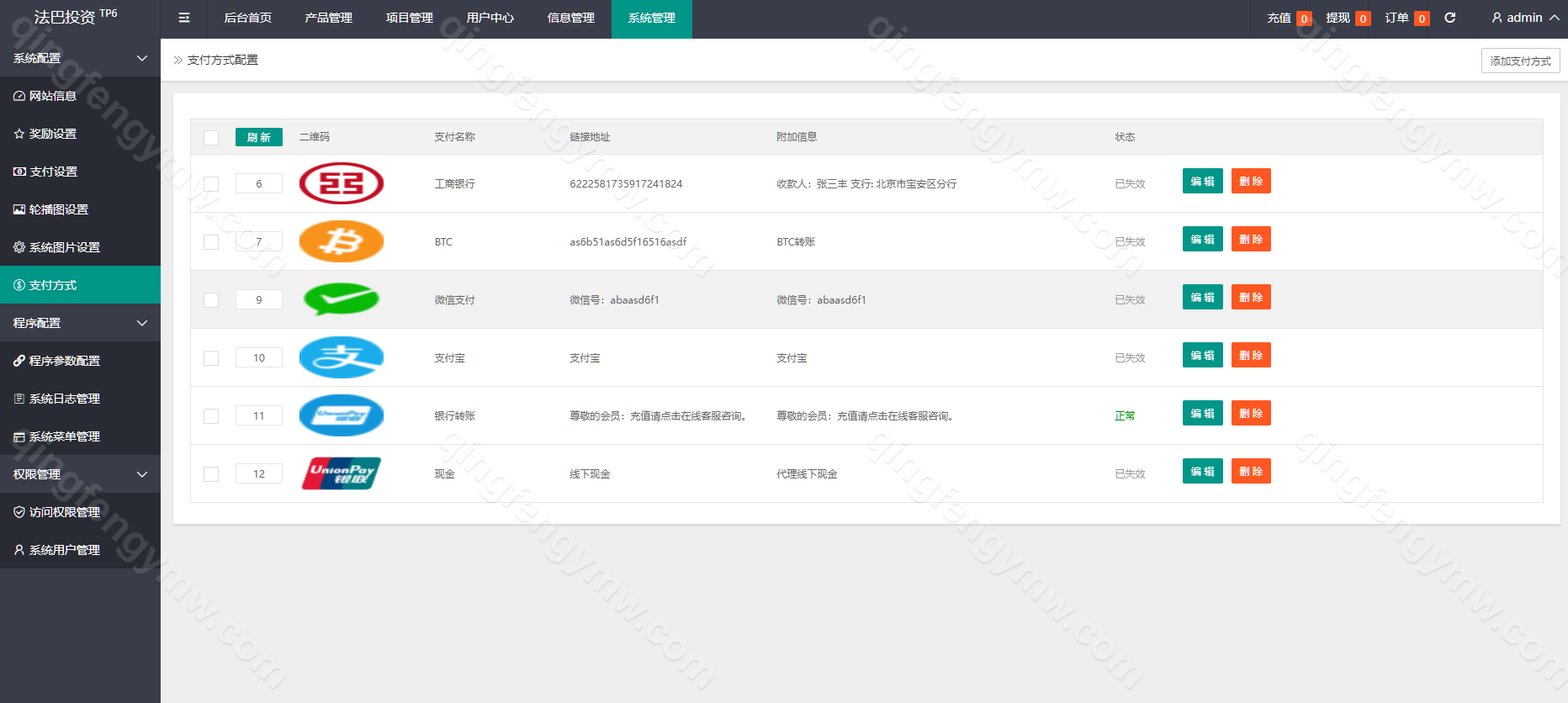The height and width of the screenshot is (703, 1568).
Task: Click the 正常 status of 银行转账
Action: (x=1125, y=415)
